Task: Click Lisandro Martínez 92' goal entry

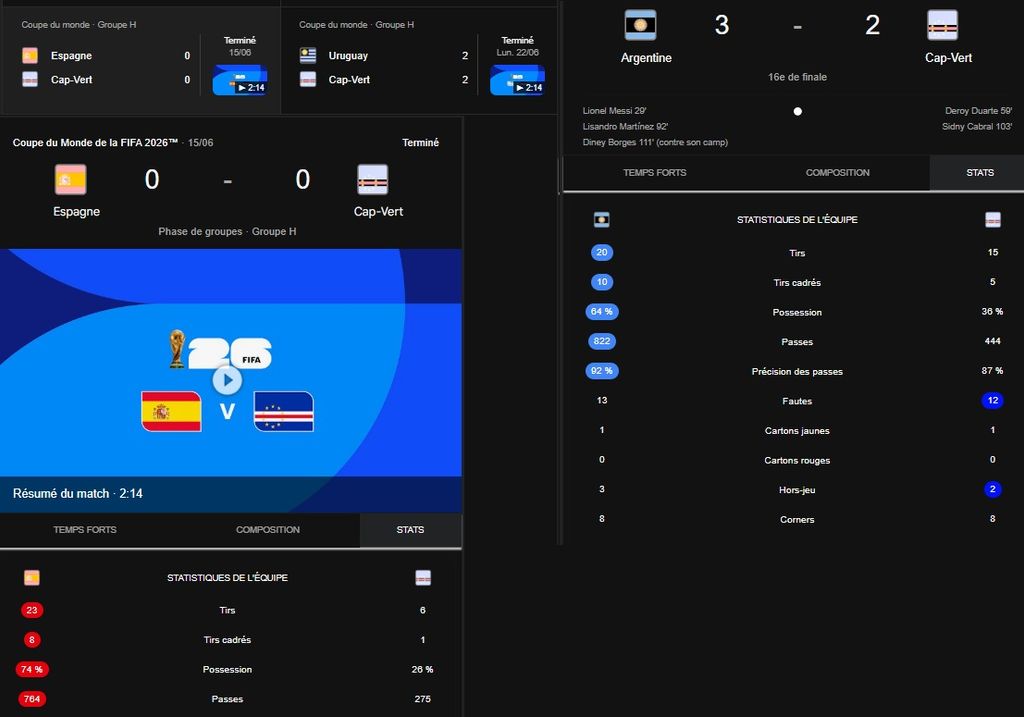Action: click(625, 127)
